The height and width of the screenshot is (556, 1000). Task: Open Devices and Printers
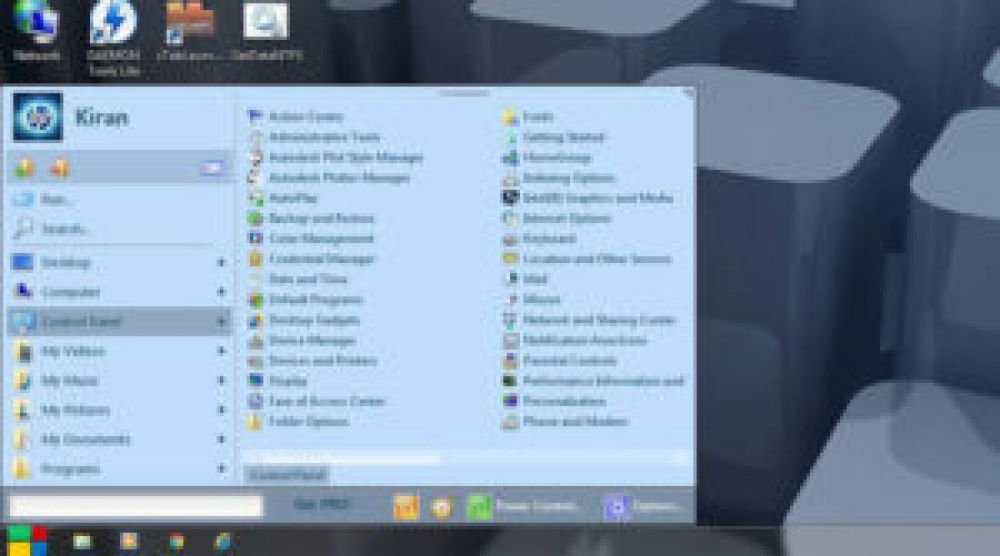click(312, 361)
